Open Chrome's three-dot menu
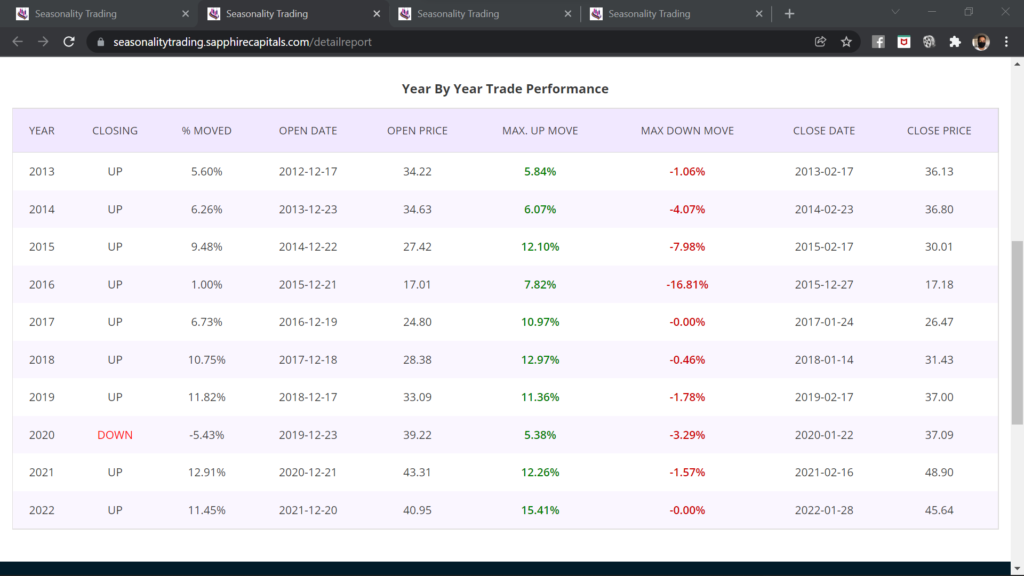This screenshot has width=1024, height=576. (1005, 42)
